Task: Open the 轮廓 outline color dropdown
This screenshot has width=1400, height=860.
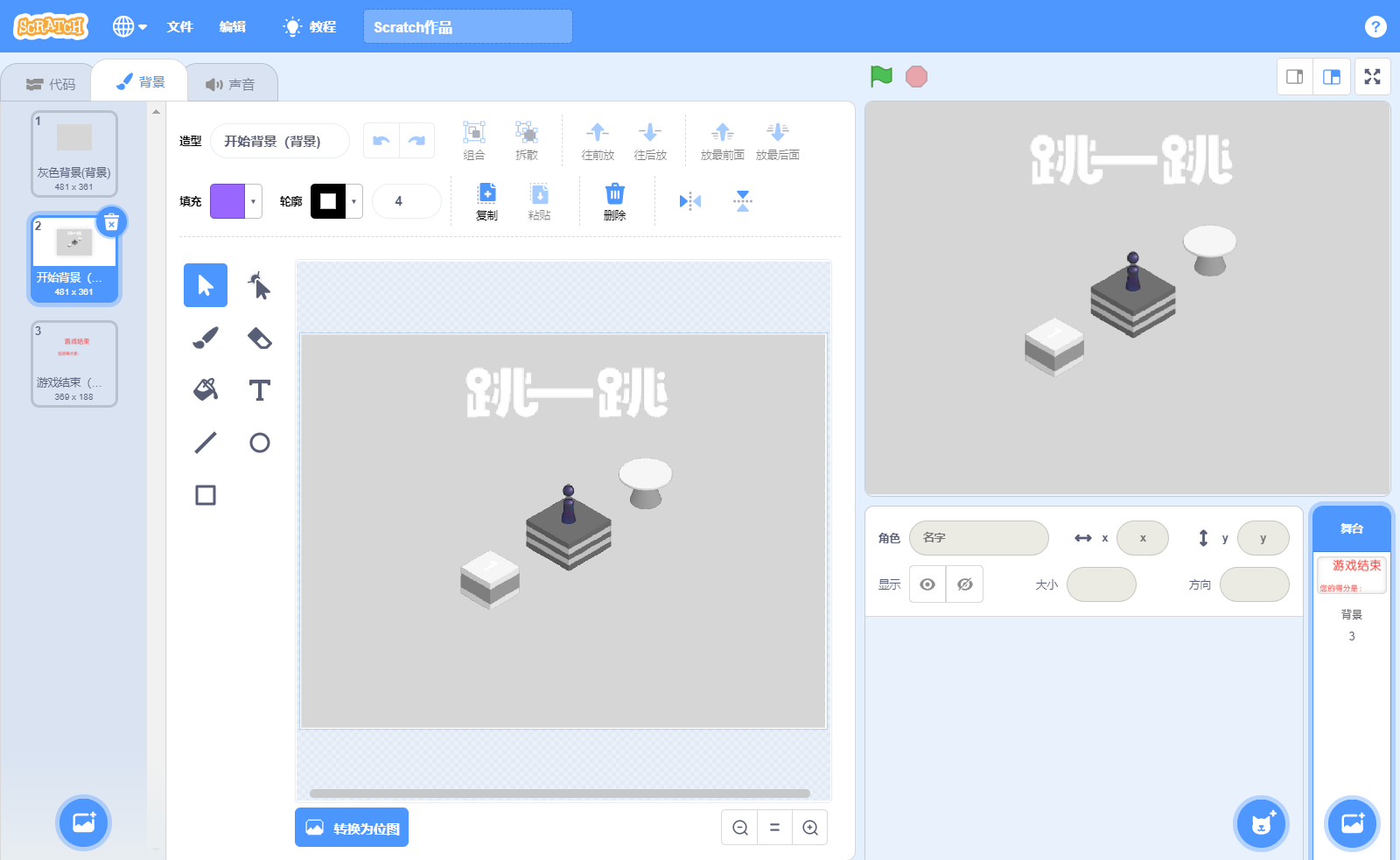Action: click(353, 200)
